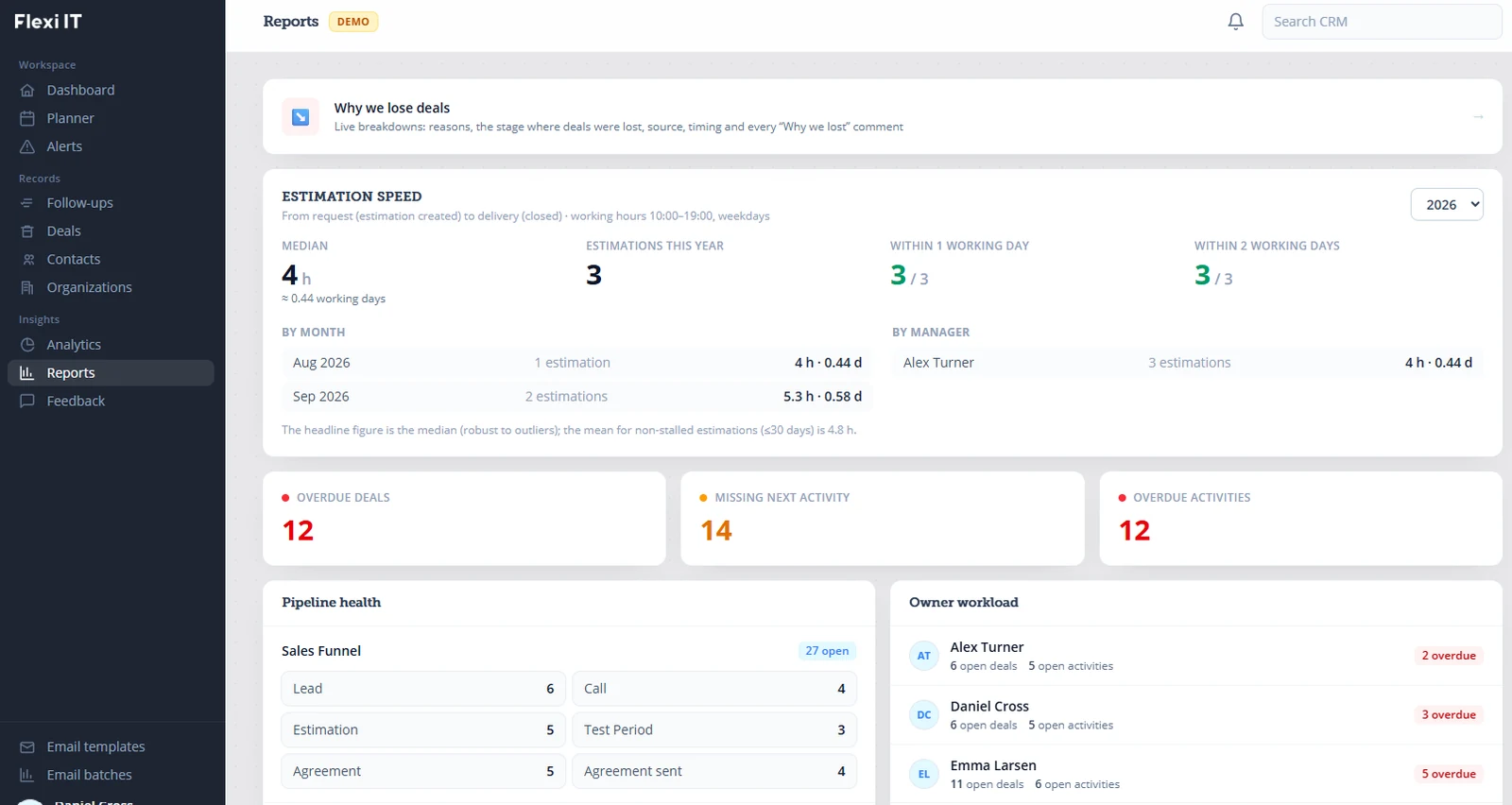Click the EL avatar for Emma Larsen
The height and width of the screenshot is (805, 1512).
(924, 774)
